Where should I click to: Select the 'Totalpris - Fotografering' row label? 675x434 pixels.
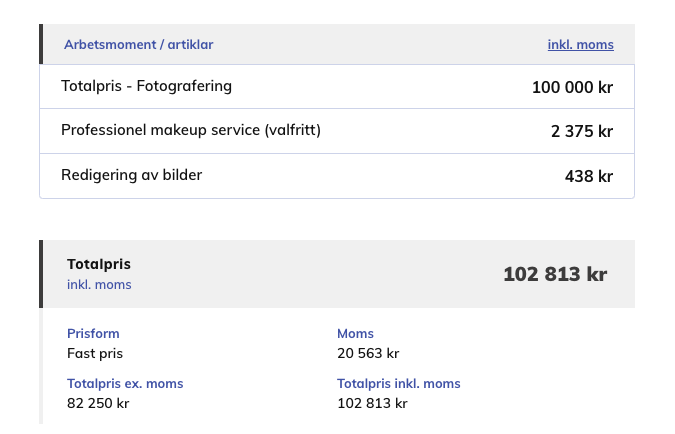coord(146,86)
